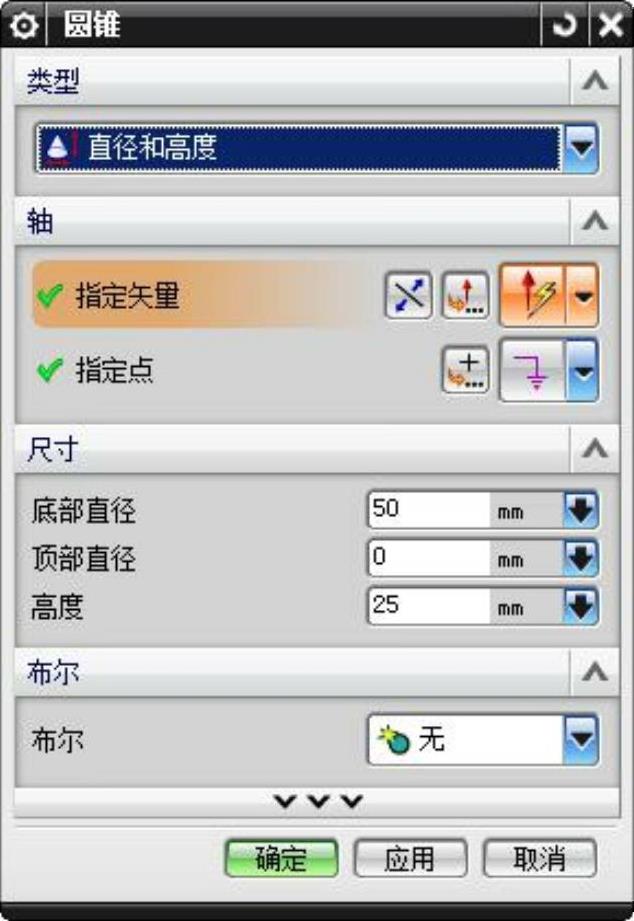Open the point type dropdown arrow

point(582,370)
